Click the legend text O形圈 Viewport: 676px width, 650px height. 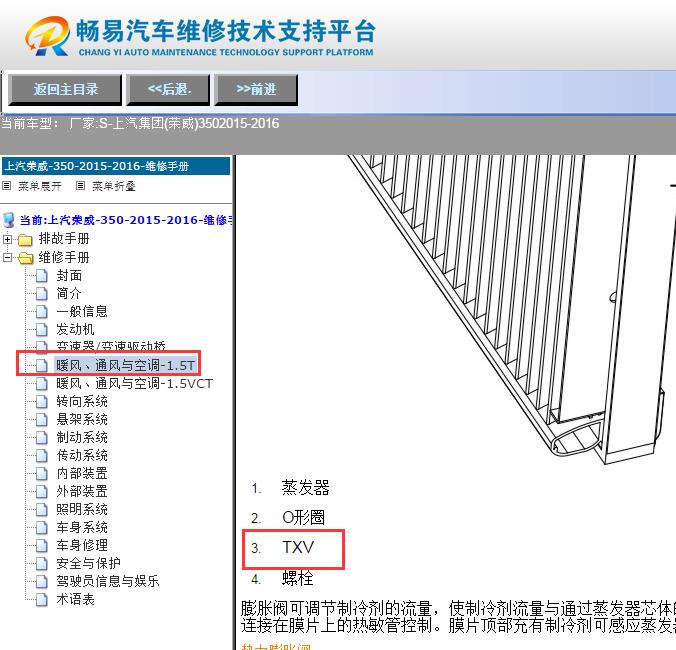(303, 517)
